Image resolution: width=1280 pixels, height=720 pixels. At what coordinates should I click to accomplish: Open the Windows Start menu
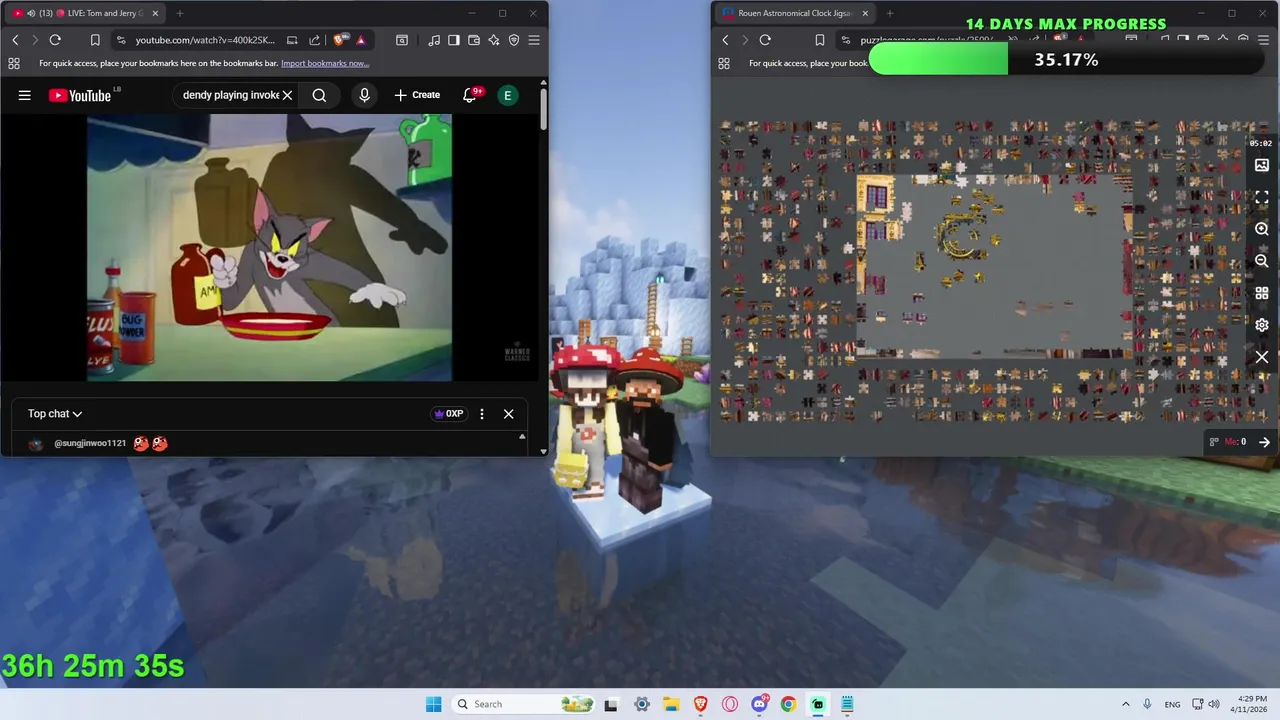[x=433, y=704]
